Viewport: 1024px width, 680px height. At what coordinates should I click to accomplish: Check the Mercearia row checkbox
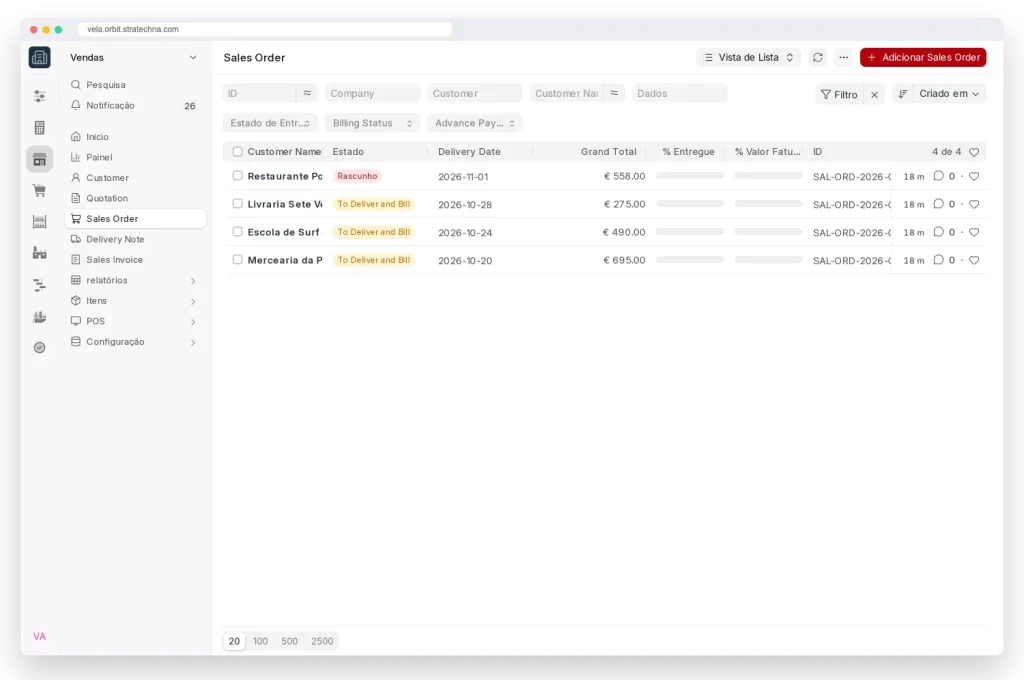pos(238,259)
